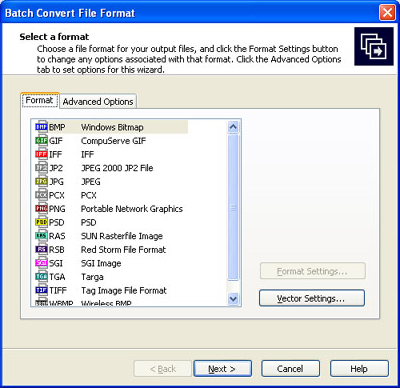Switch to the Format tab
Viewport: 400px width, 388px height.
[x=39, y=100]
